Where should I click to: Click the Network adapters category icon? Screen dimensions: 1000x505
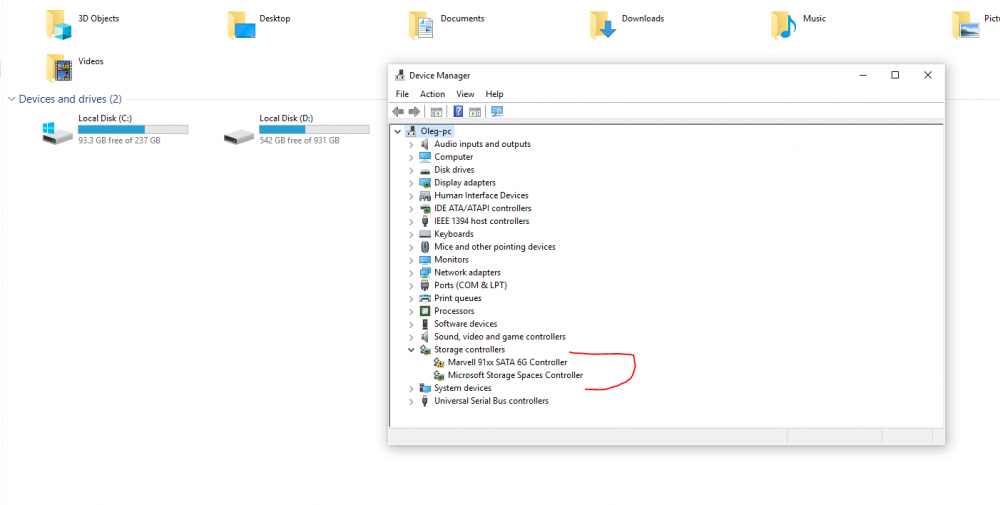point(425,272)
